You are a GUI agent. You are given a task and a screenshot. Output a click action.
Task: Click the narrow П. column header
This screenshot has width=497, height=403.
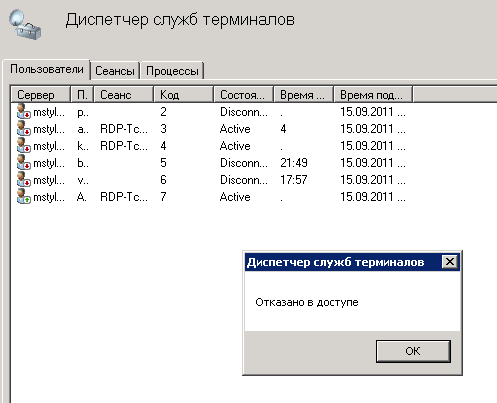point(82,95)
